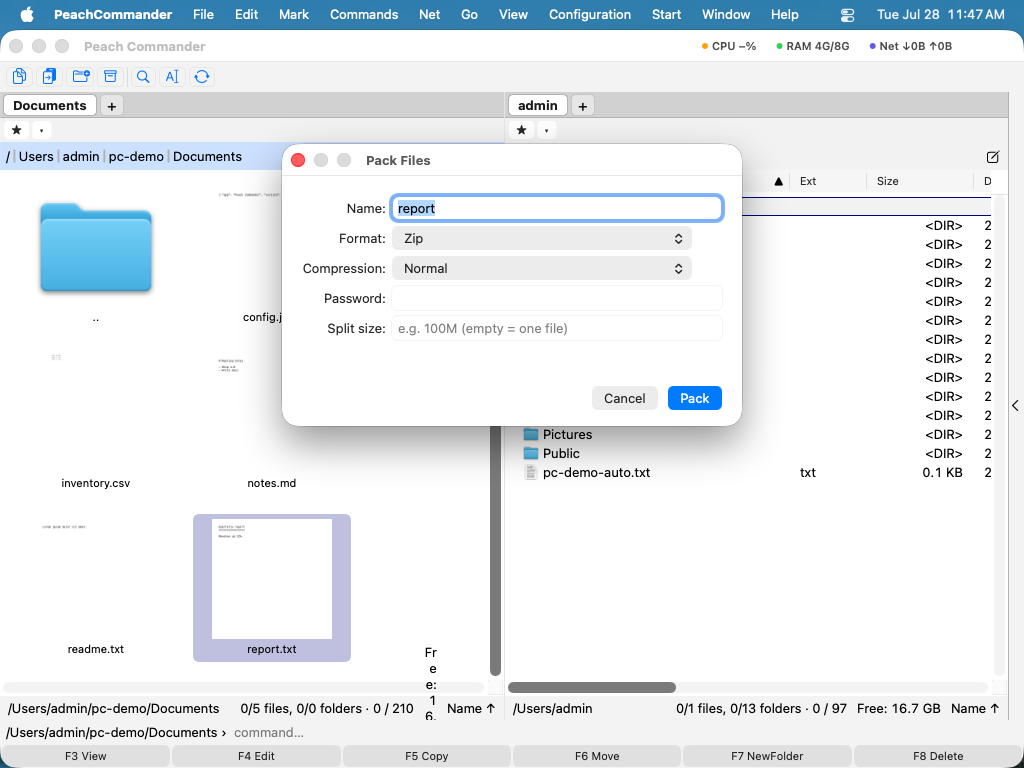Click the Copy files toolbar icon
Screen dimensions: 1024x768
[20, 76]
